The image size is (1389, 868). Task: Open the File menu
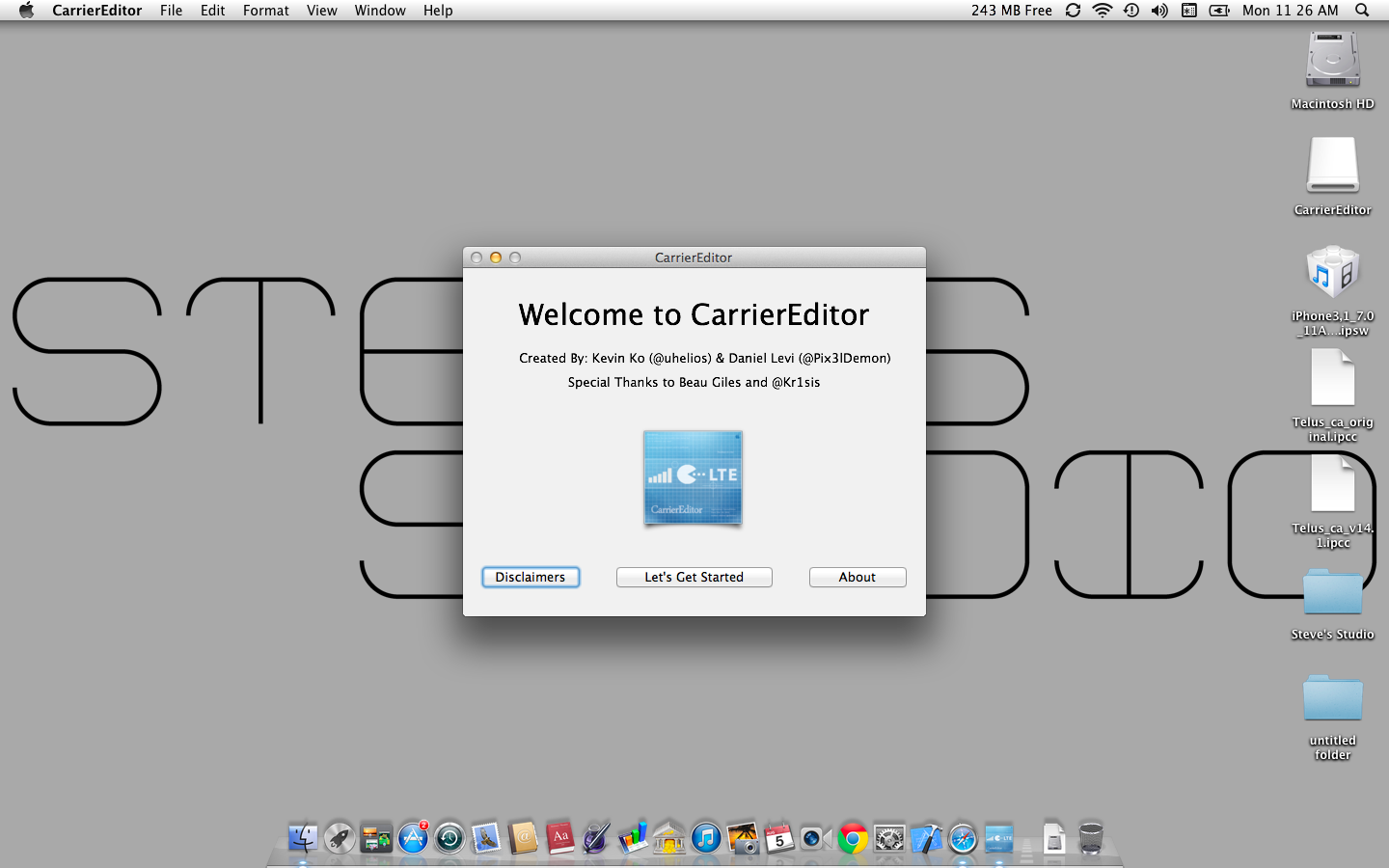point(172,11)
